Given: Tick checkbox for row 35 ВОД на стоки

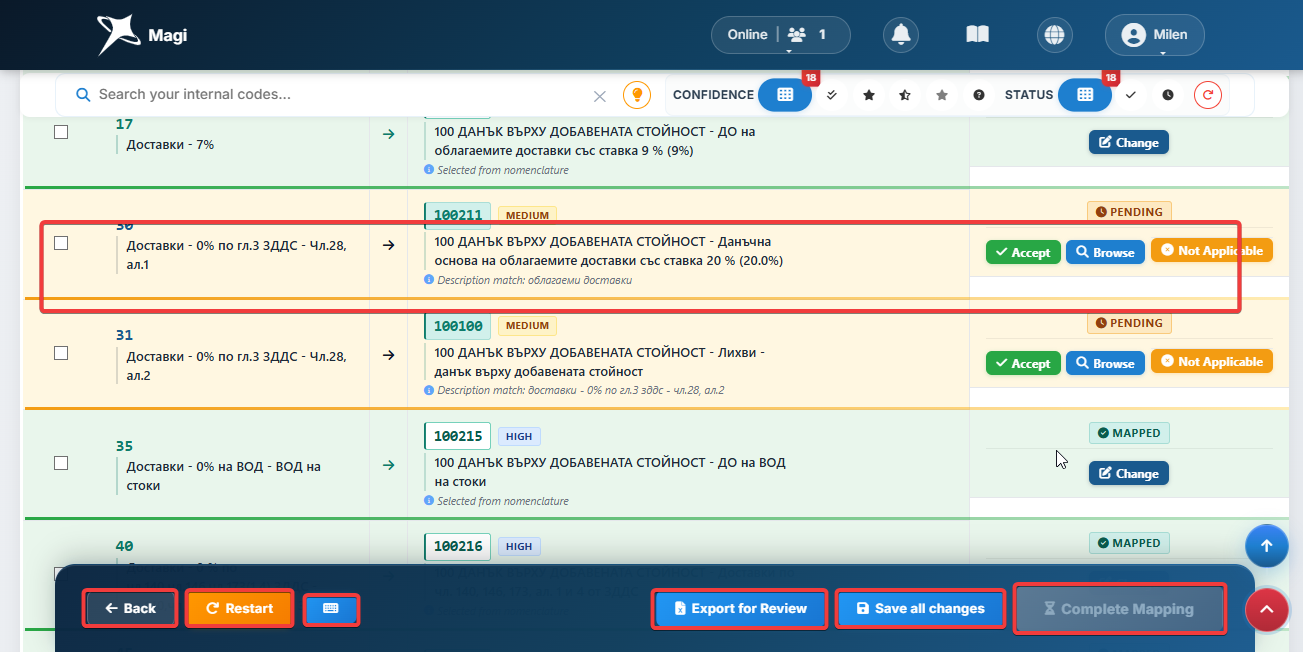Looking at the screenshot, I should click(61, 463).
